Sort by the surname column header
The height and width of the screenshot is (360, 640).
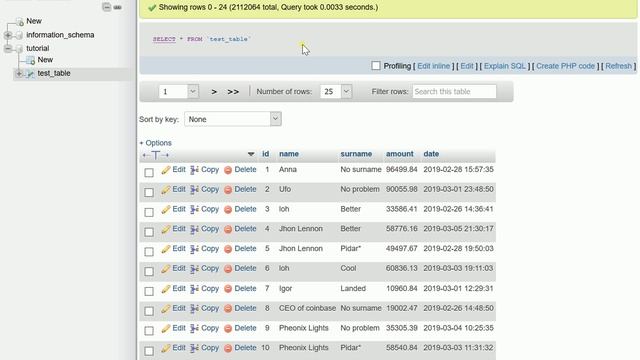[356, 154]
